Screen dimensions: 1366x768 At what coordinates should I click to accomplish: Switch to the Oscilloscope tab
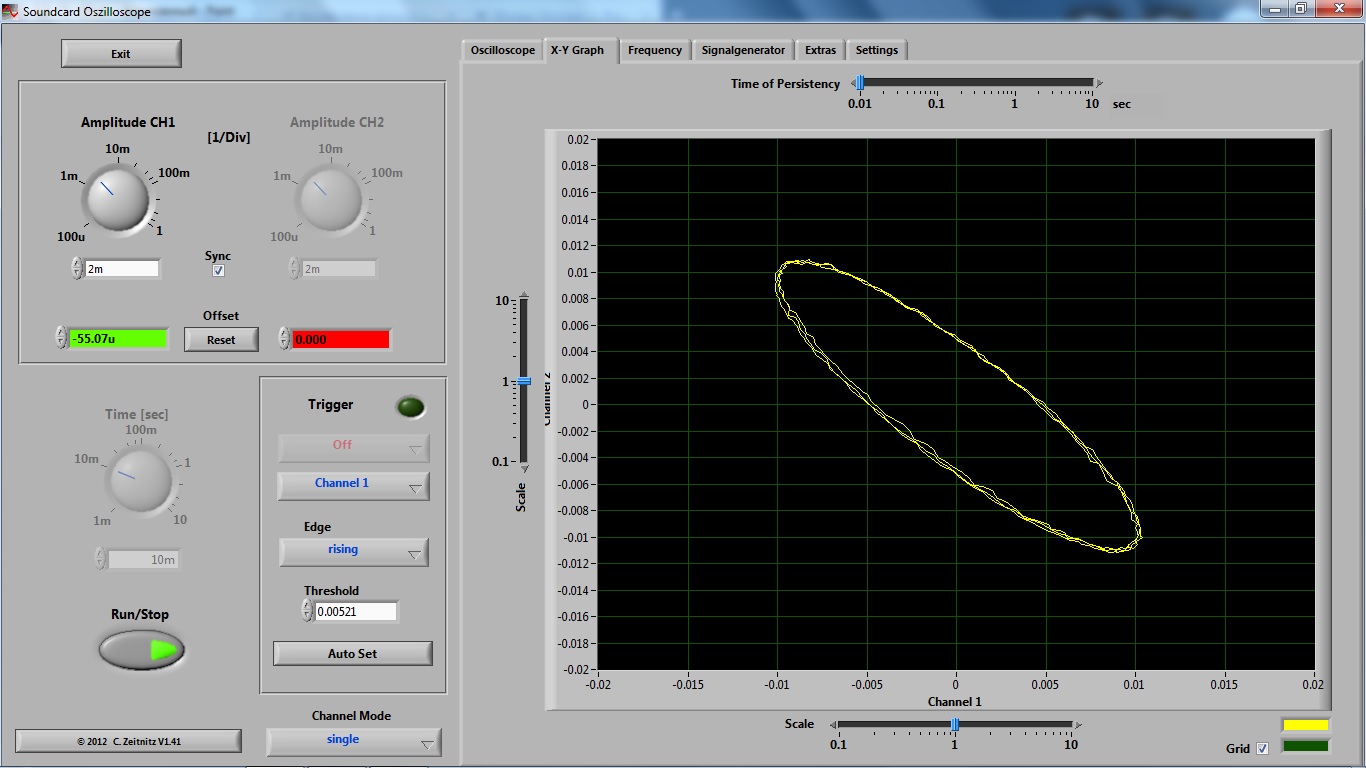point(502,50)
